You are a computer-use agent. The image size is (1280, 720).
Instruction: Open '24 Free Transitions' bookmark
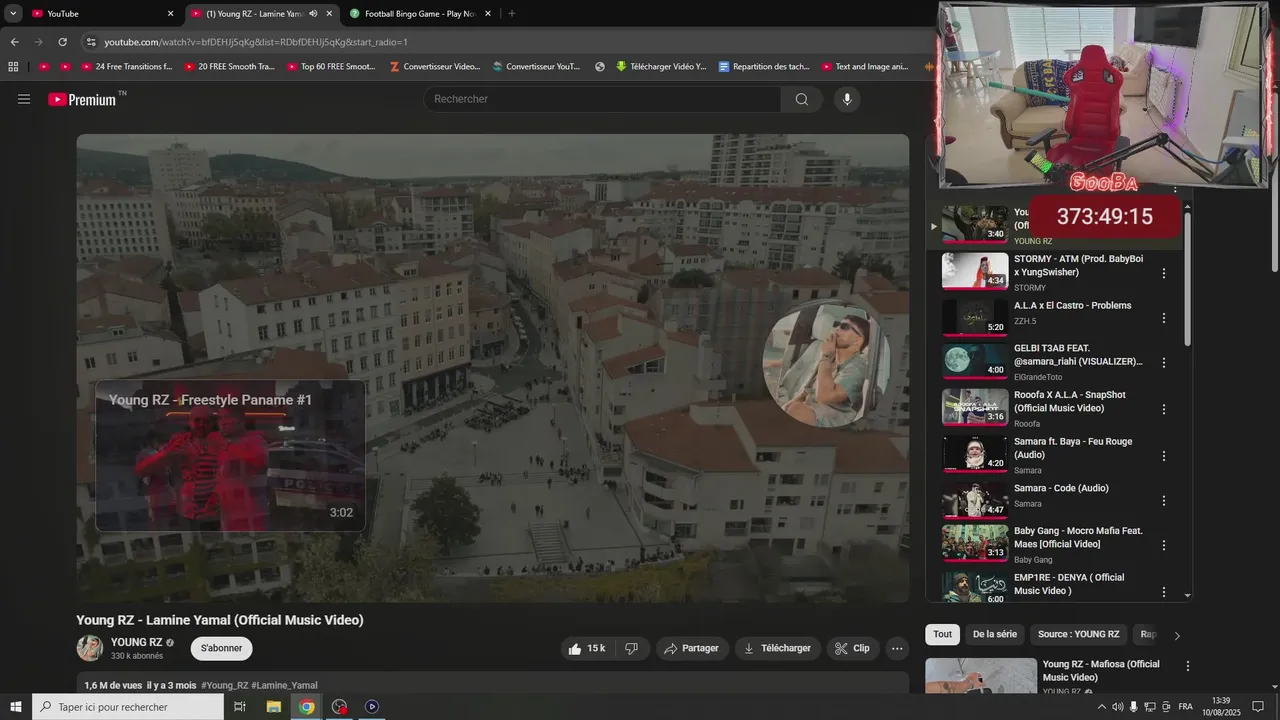pyautogui.click(x=125, y=67)
